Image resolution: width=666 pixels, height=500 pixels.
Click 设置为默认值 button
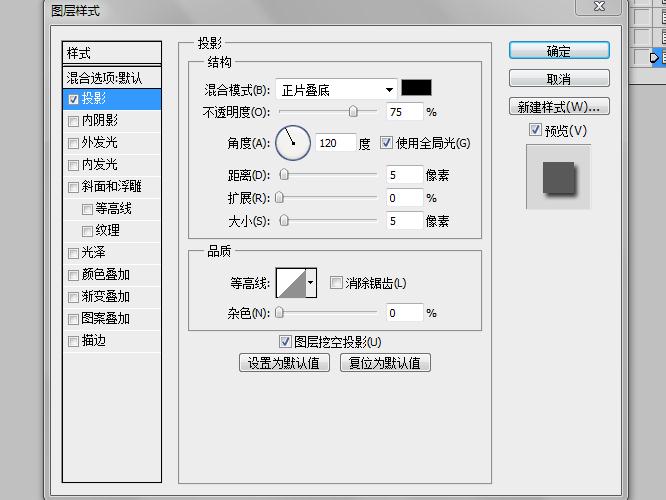[x=284, y=363]
